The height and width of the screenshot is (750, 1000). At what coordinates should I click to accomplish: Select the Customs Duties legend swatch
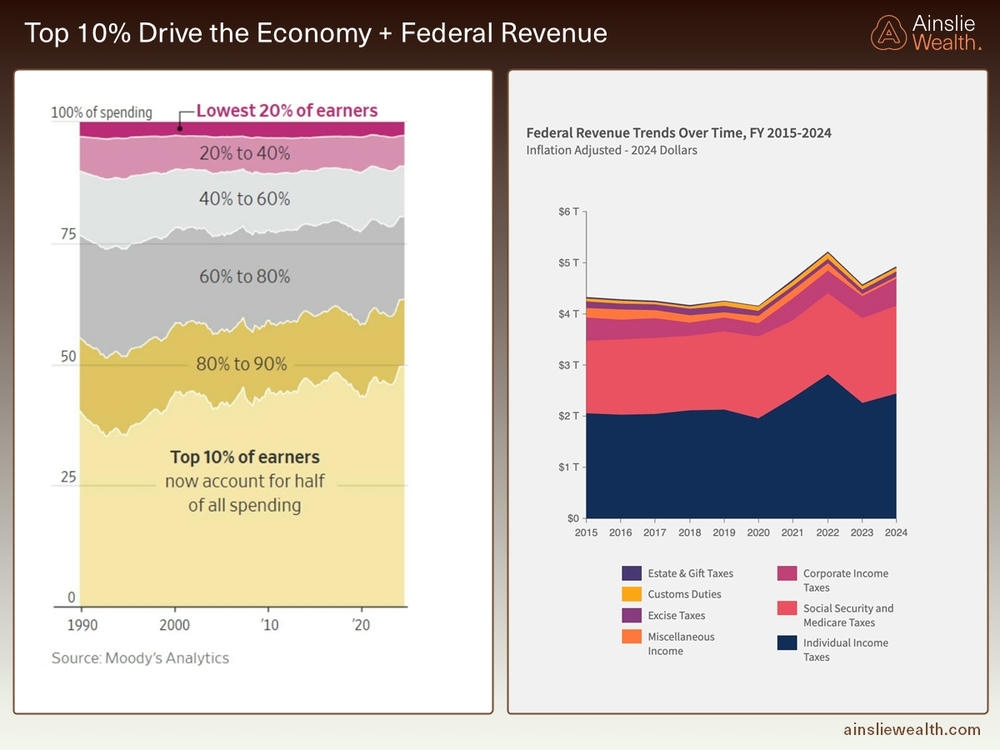(631, 594)
